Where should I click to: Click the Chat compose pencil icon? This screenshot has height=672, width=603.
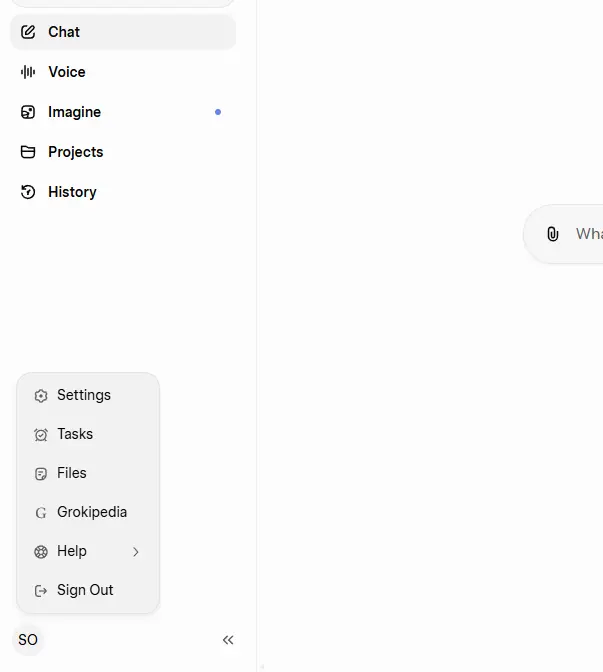point(28,32)
